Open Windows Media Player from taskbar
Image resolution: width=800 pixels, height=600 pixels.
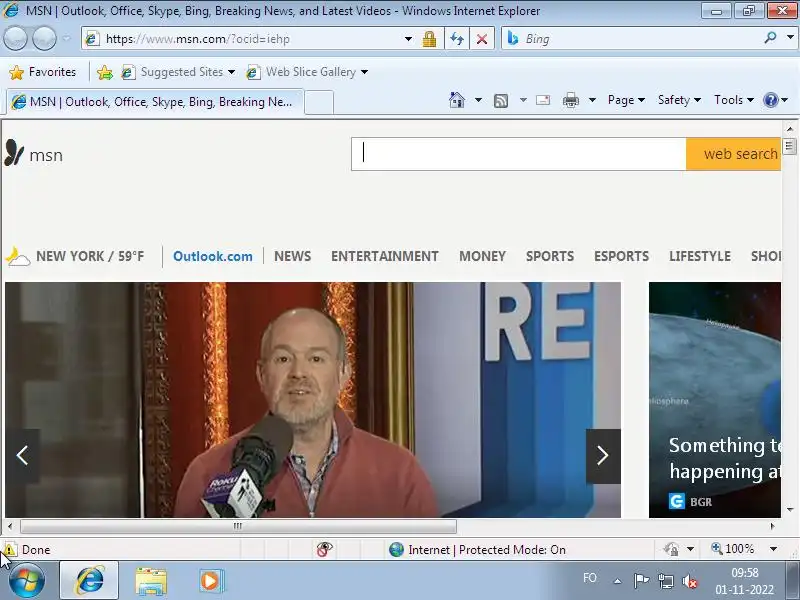click(211, 581)
